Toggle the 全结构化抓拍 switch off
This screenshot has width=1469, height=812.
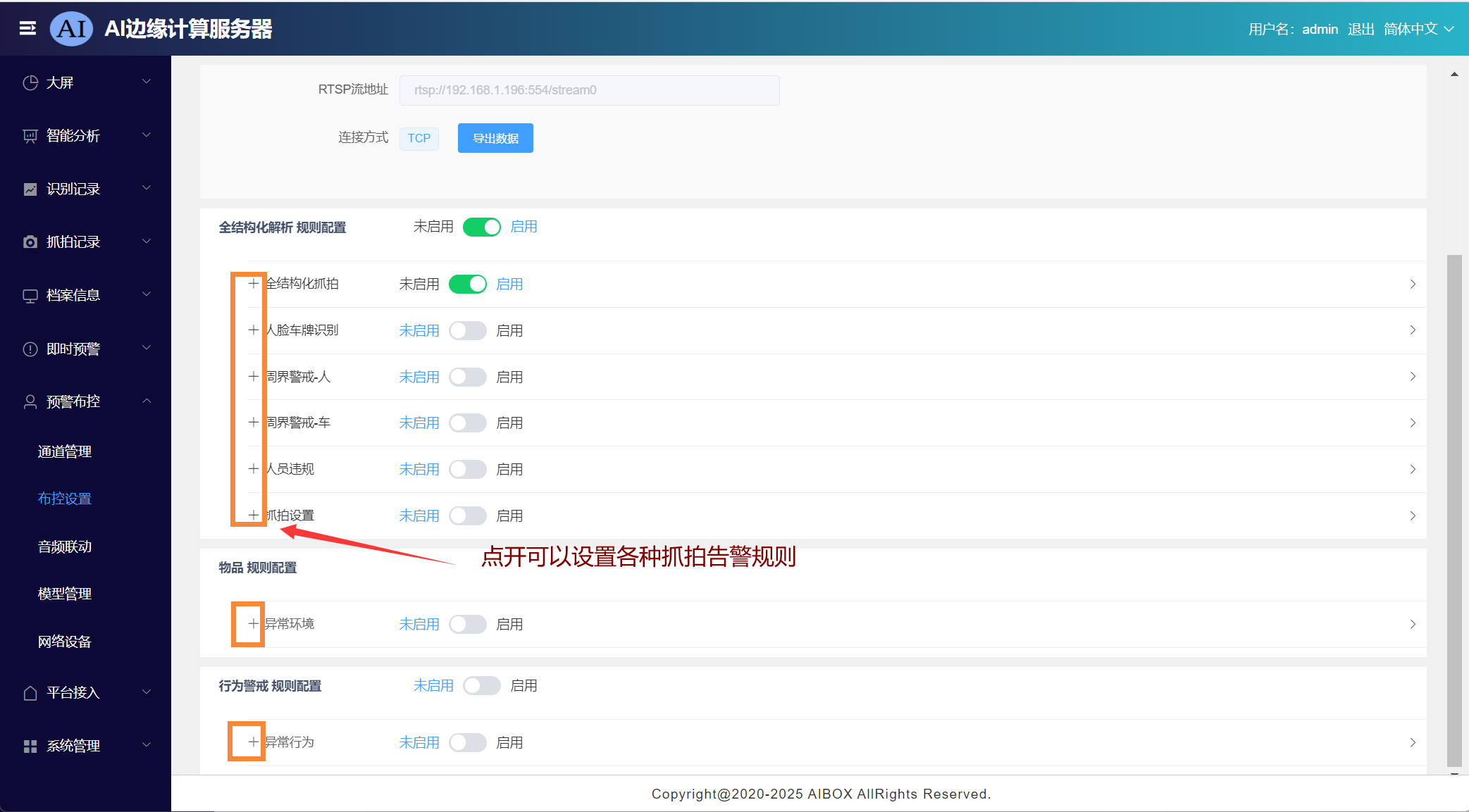point(468,285)
